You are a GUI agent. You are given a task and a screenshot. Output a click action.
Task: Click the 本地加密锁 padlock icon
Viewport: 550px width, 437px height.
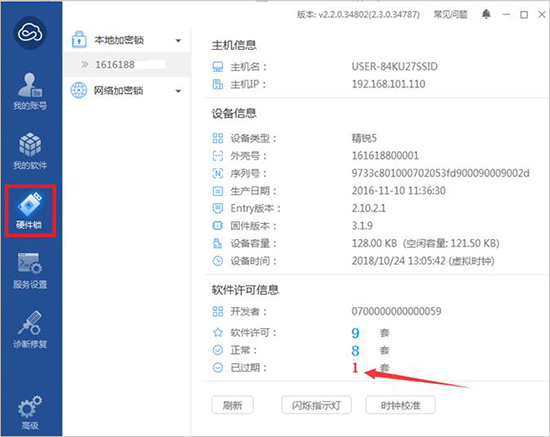point(79,40)
